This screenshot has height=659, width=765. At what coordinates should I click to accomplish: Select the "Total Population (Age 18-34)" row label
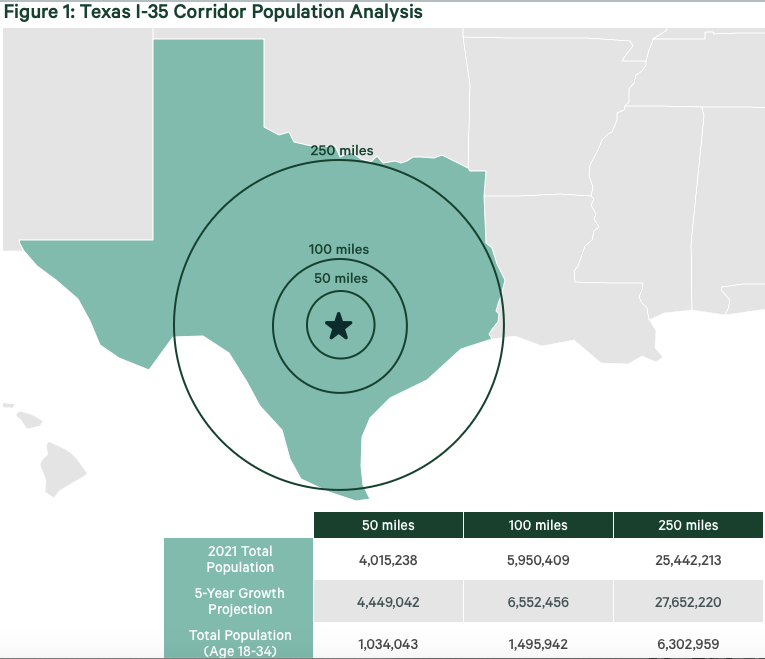(239, 642)
